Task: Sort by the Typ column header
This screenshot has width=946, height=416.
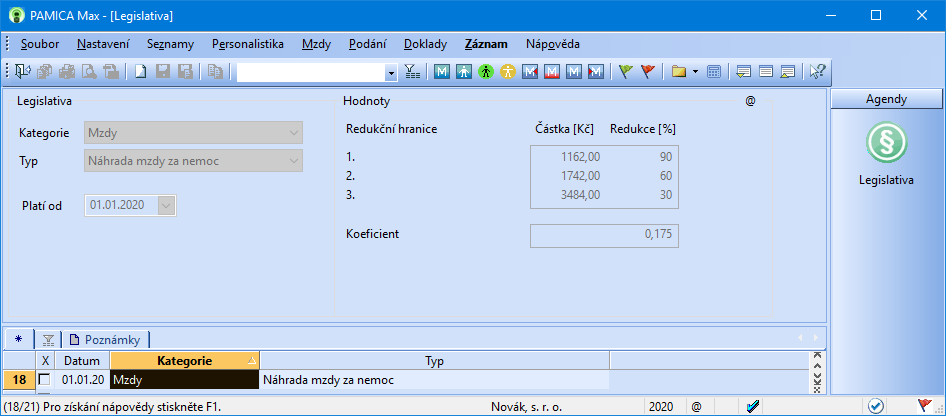Action: point(434,361)
